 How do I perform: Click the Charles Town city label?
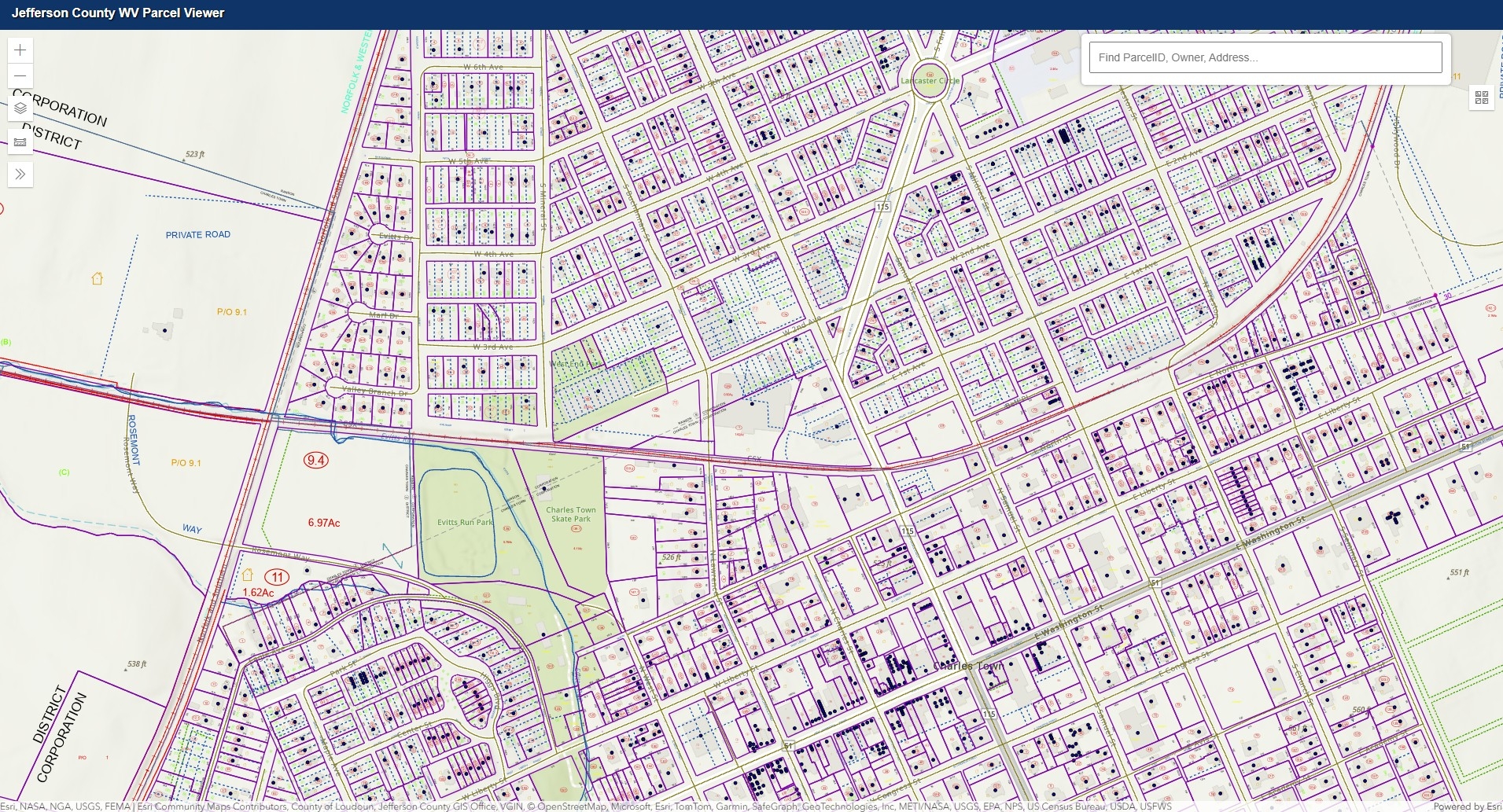[x=968, y=666]
